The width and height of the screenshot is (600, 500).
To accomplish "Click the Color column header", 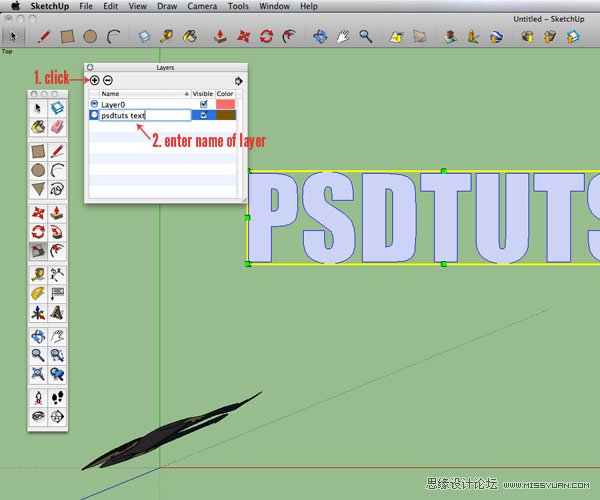I will tap(225, 94).
